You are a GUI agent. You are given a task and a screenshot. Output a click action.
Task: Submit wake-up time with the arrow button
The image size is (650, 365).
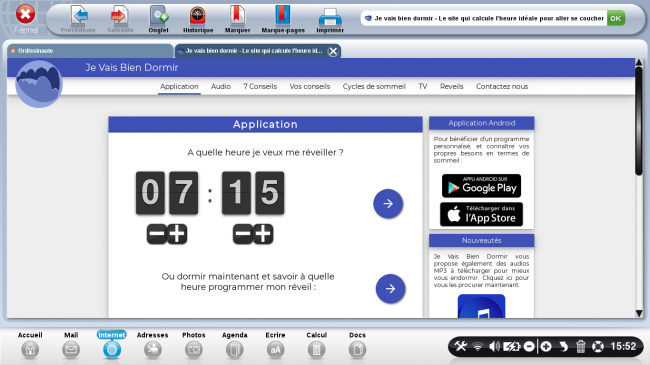tap(388, 204)
